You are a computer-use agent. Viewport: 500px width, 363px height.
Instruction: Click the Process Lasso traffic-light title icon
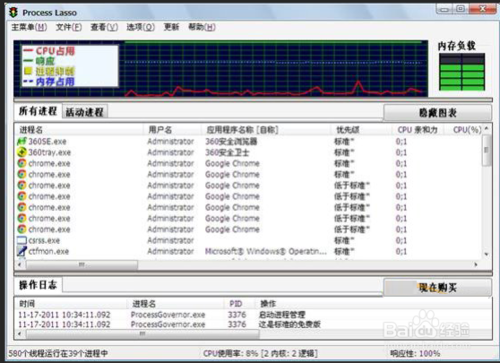click(x=14, y=13)
